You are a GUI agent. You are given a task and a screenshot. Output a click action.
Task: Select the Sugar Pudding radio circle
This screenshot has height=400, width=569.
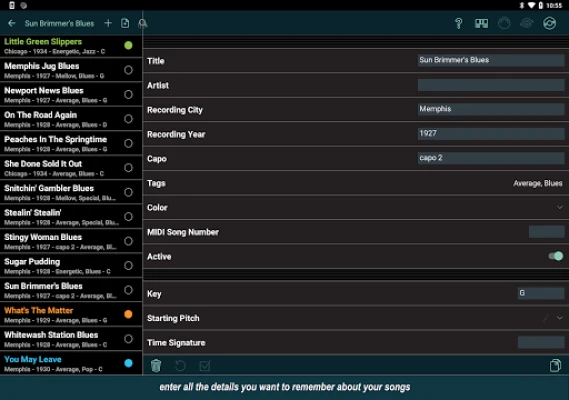(x=128, y=266)
